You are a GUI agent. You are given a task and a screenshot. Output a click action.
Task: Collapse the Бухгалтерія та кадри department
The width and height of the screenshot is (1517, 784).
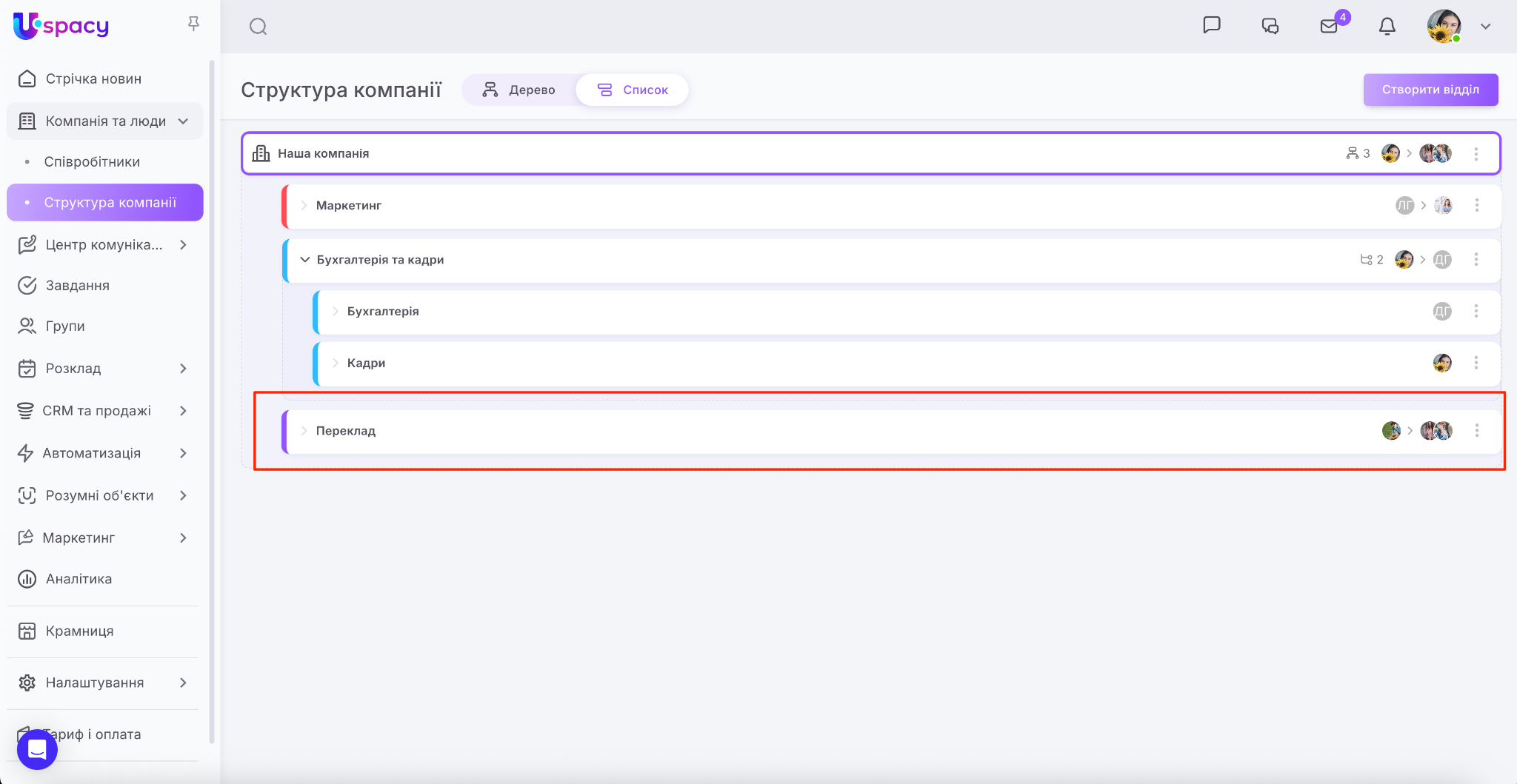pos(304,260)
